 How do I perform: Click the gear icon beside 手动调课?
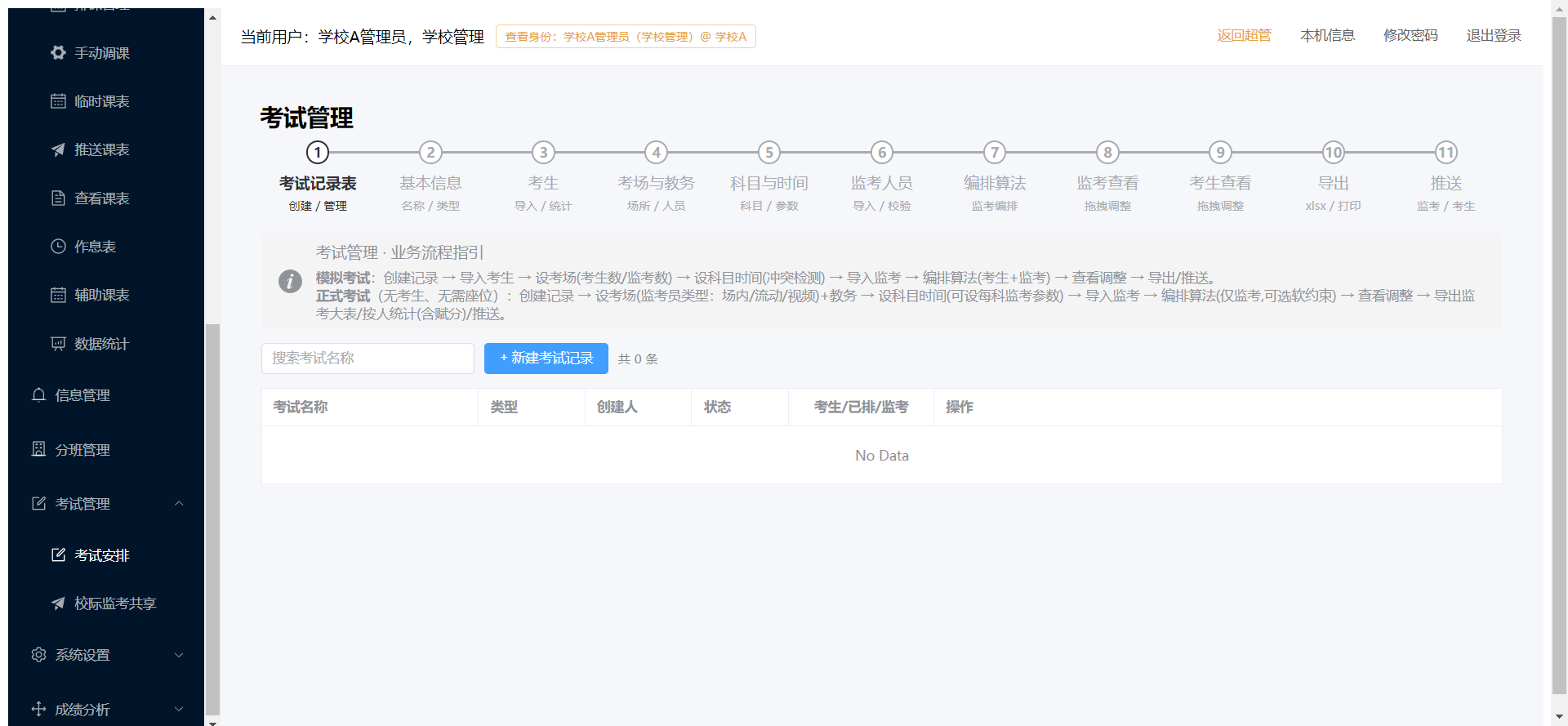pos(58,53)
